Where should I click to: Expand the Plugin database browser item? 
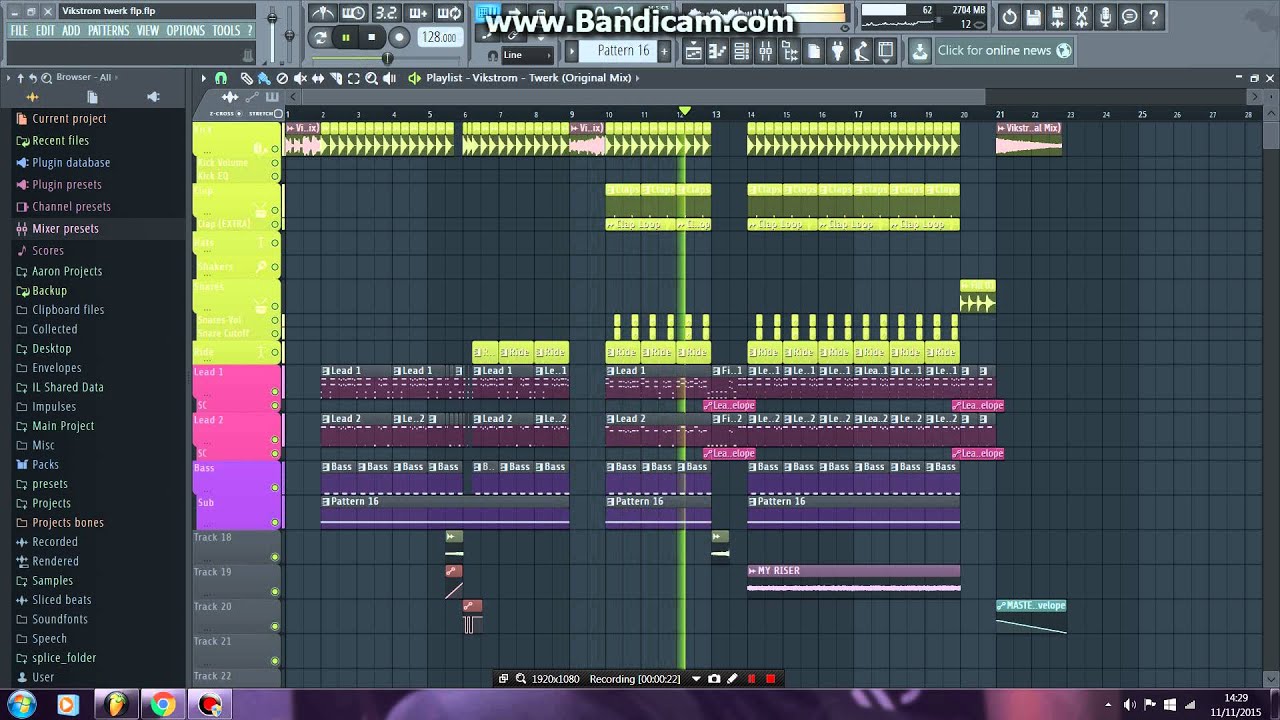(x=71, y=162)
